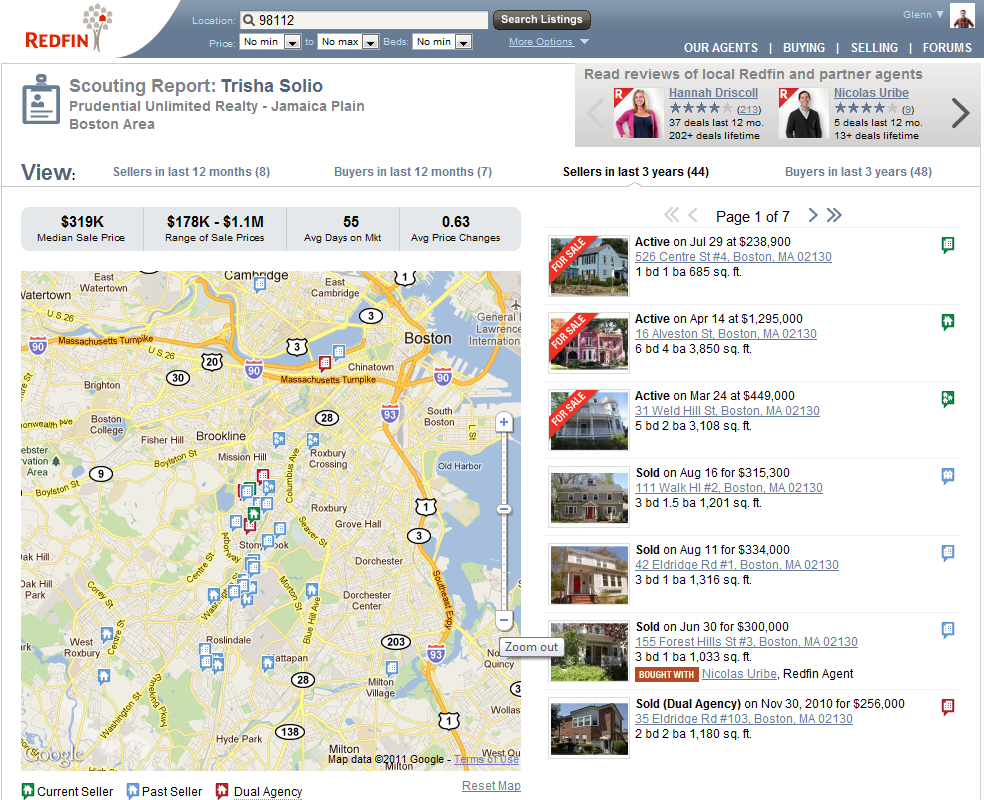Open BUYING menu

click(804, 48)
